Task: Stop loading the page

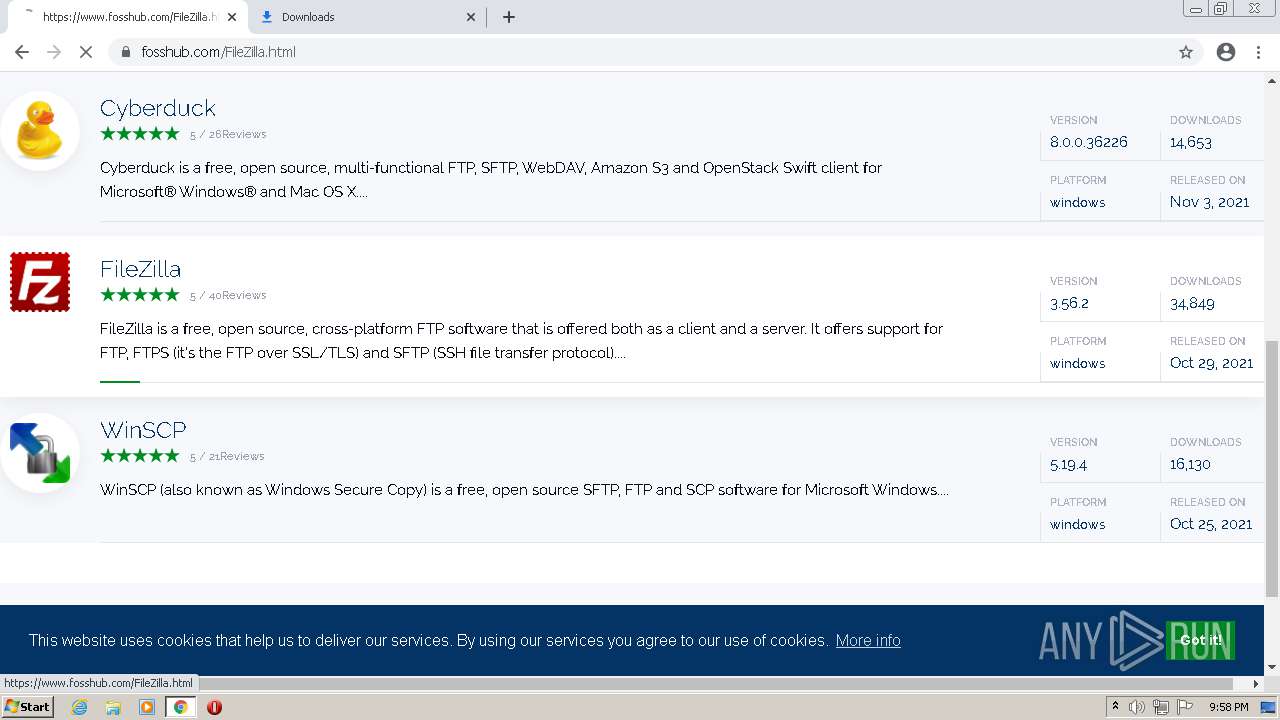Action: [86, 52]
